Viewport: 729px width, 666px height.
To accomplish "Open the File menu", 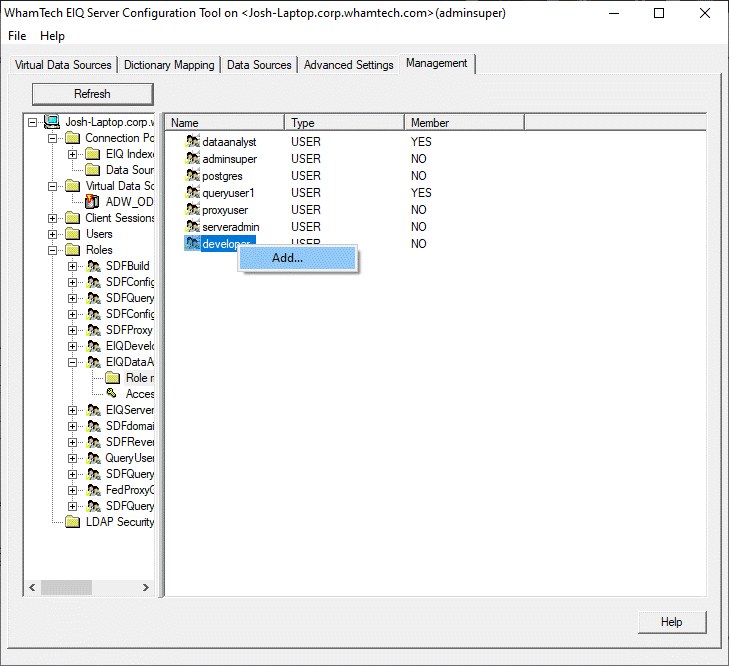I will (x=17, y=36).
